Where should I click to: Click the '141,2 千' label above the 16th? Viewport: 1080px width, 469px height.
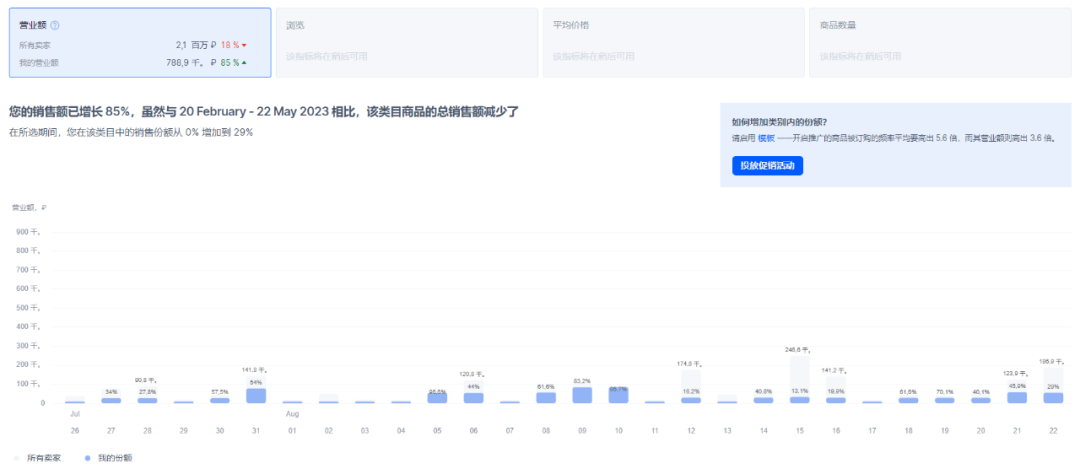click(835, 370)
